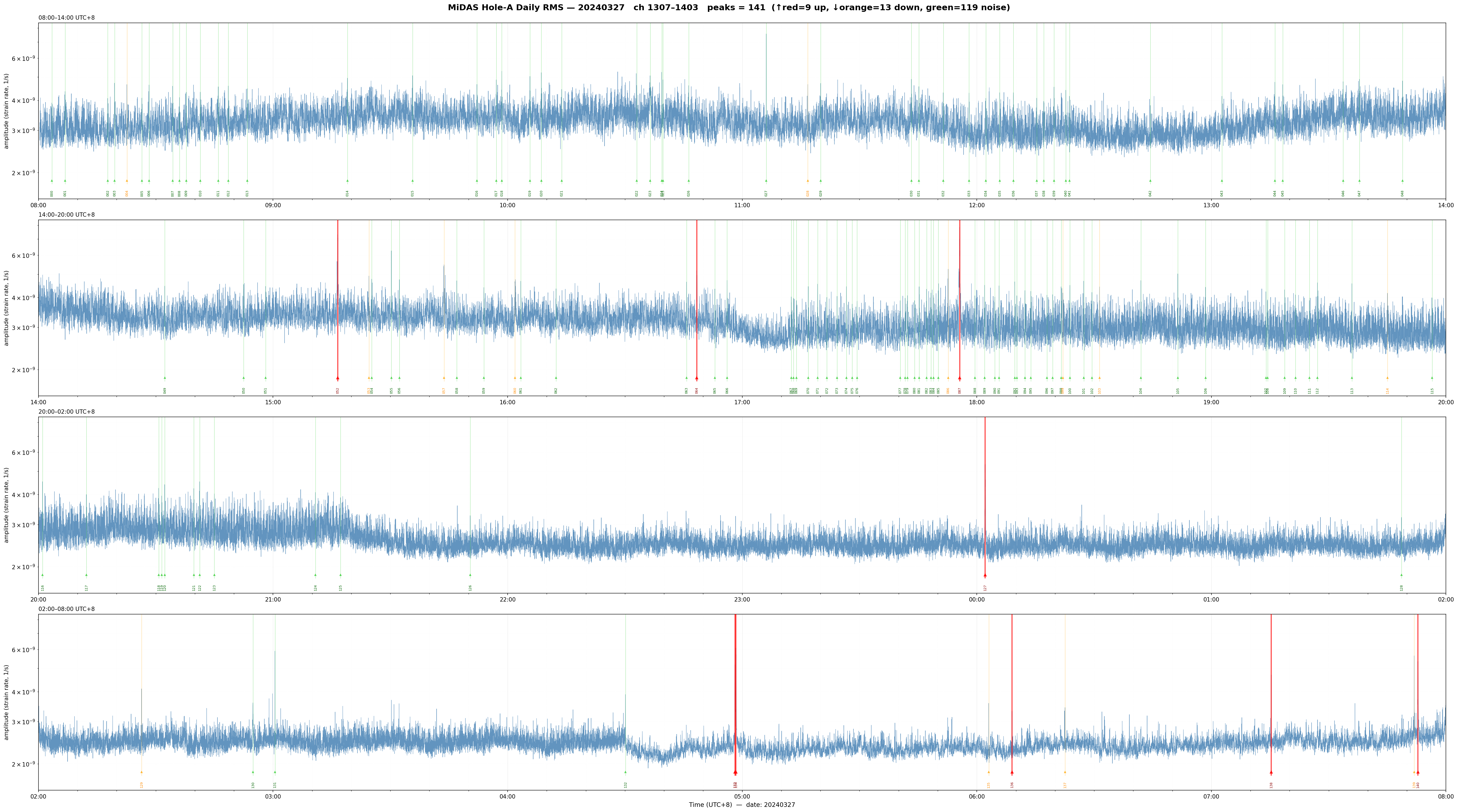
Task: Select the red up-peak marker labeled 136
Action: (x=1012, y=772)
